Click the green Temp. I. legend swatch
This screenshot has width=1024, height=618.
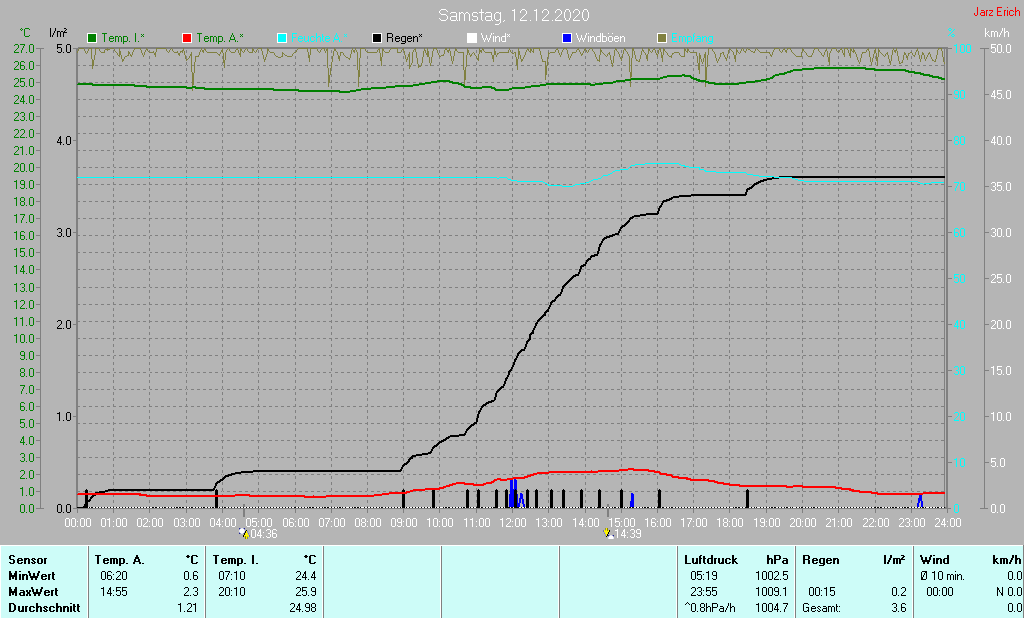pyautogui.click(x=92, y=39)
